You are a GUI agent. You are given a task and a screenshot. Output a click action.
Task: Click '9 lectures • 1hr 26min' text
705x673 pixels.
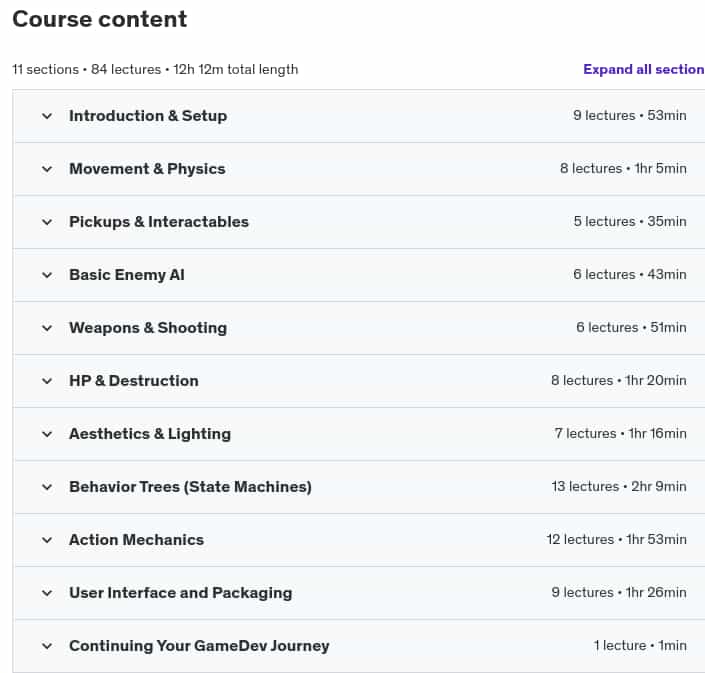pyautogui.click(x=619, y=593)
